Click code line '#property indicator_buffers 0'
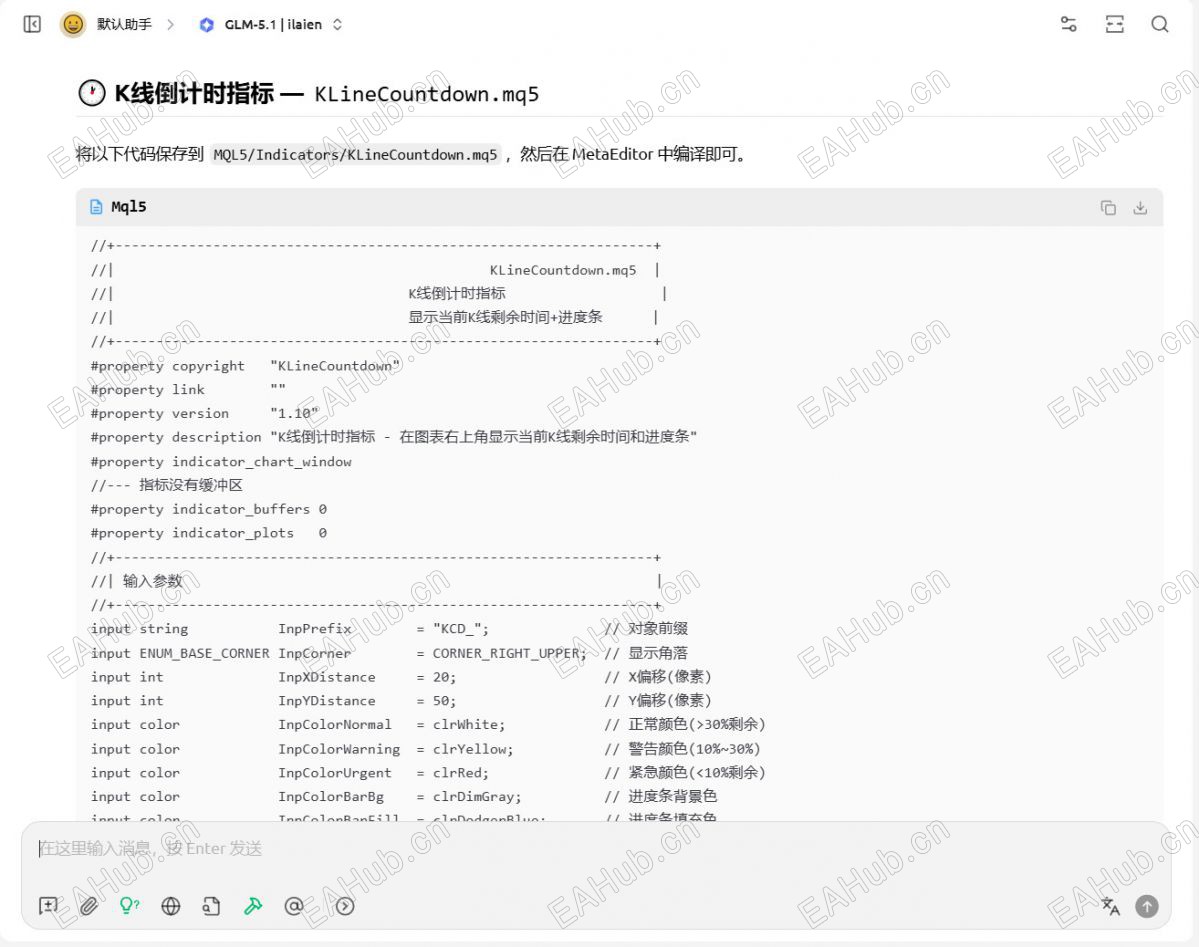This screenshot has height=947, width=1199. point(209,509)
